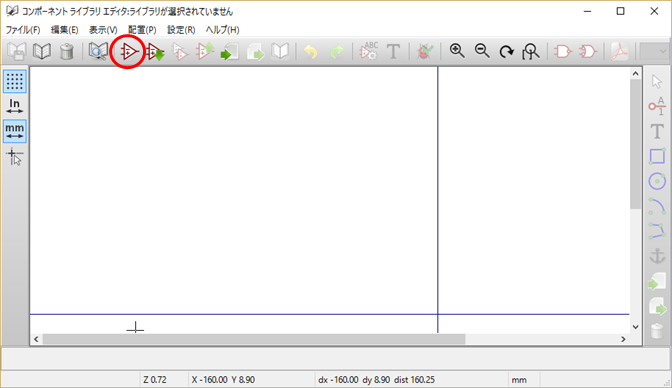The image size is (672, 388).
Task: Toggle the cursor shape button
Action: (x=15, y=156)
